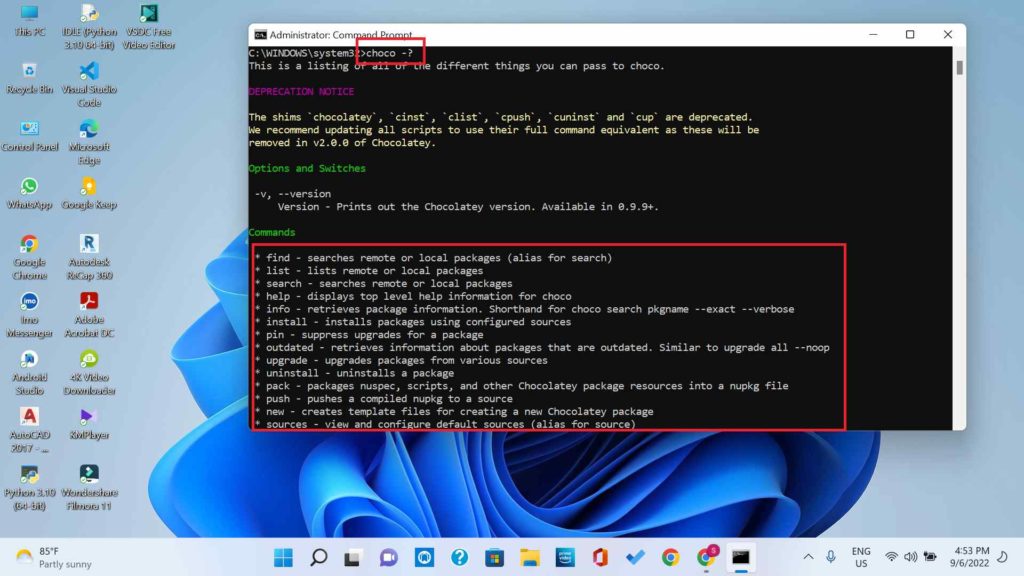Minimize the Command Prompt window
This screenshot has height=576, width=1024.
[873, 35]
